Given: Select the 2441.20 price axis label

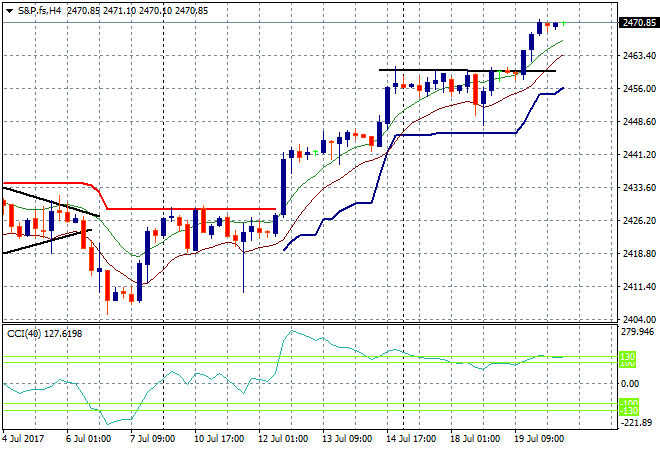Looking at the screenshot, I should point(639,154).
